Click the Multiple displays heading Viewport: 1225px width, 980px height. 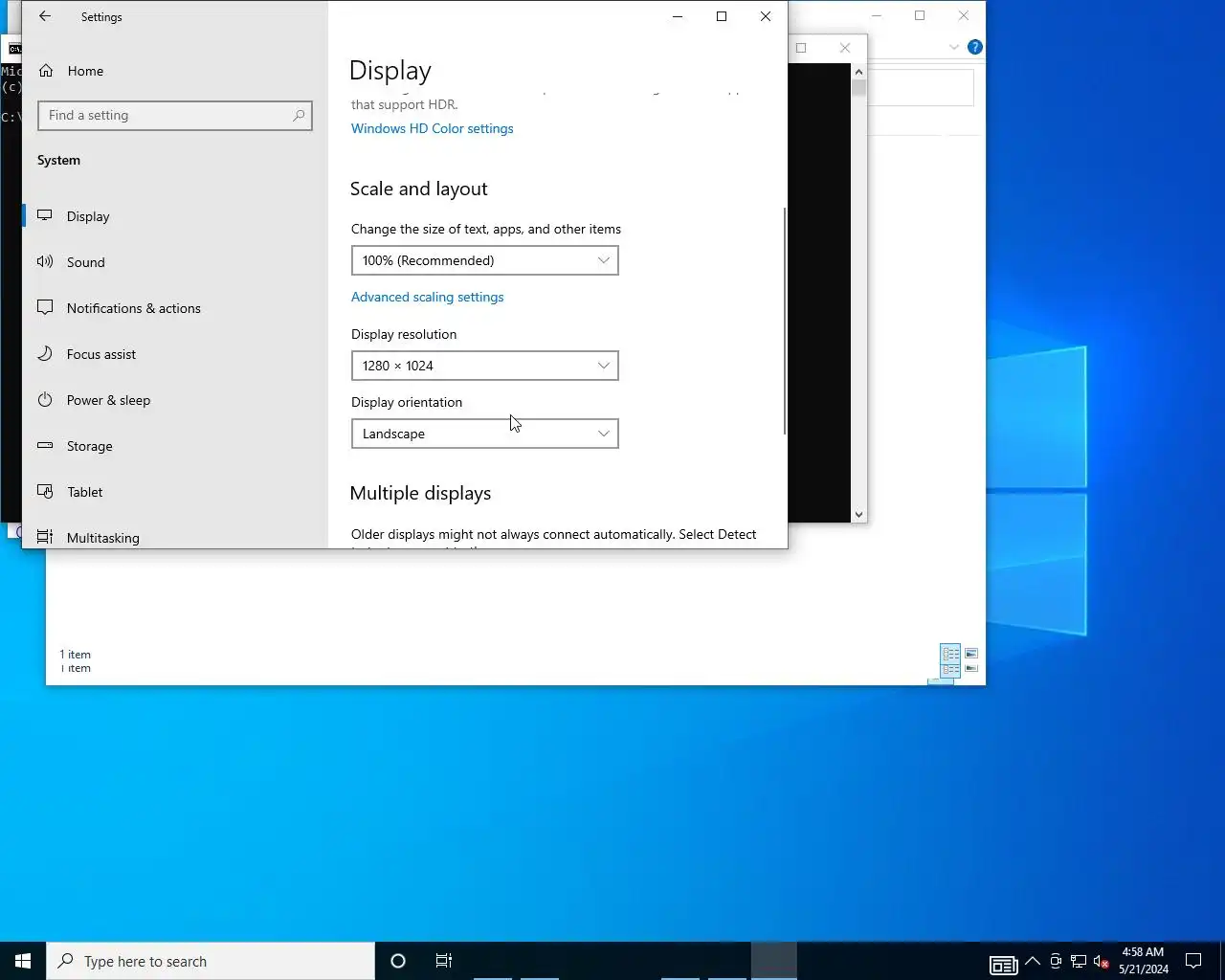pyautogui.click(x=420, y=493)
